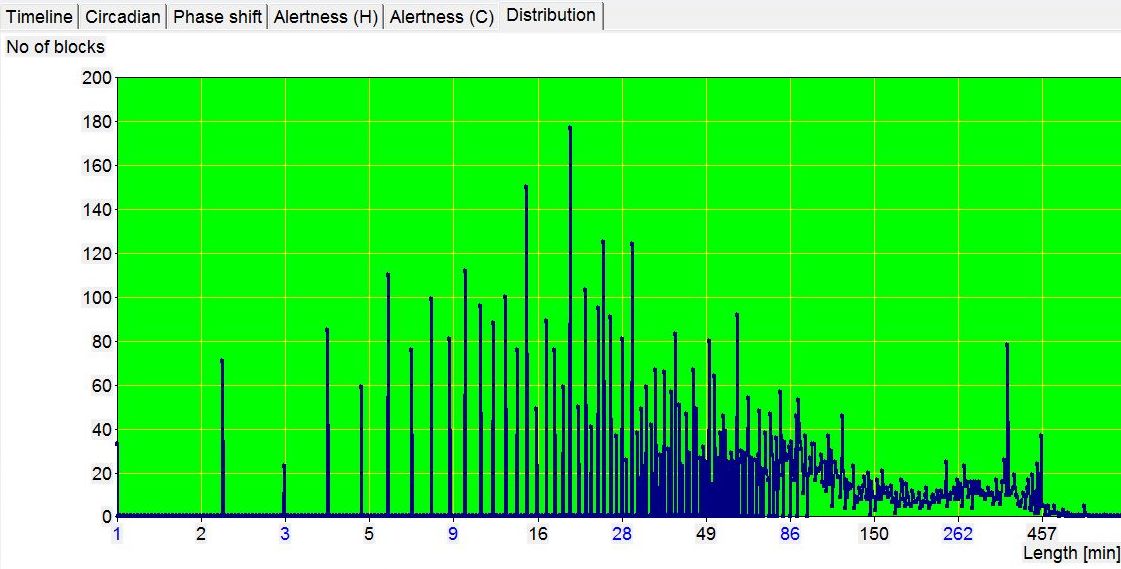Open the Phase shift tab
The width and height of the screenshot is (1121, 569).
pyautogui.click(x=218, y=17)
